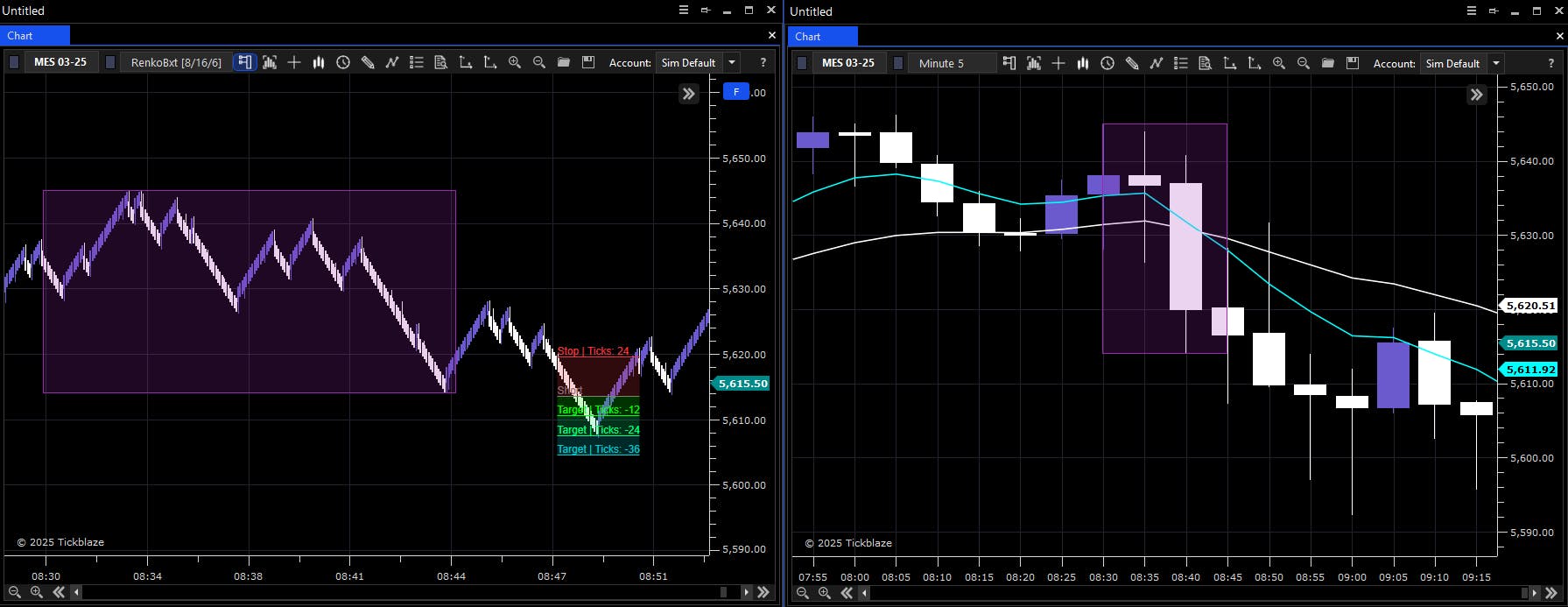The width and height of the screenshot is (1568, 607).
Task: Click zoom-out magnifier in the Minute 5 toolbar
Action: (1304, 63)
